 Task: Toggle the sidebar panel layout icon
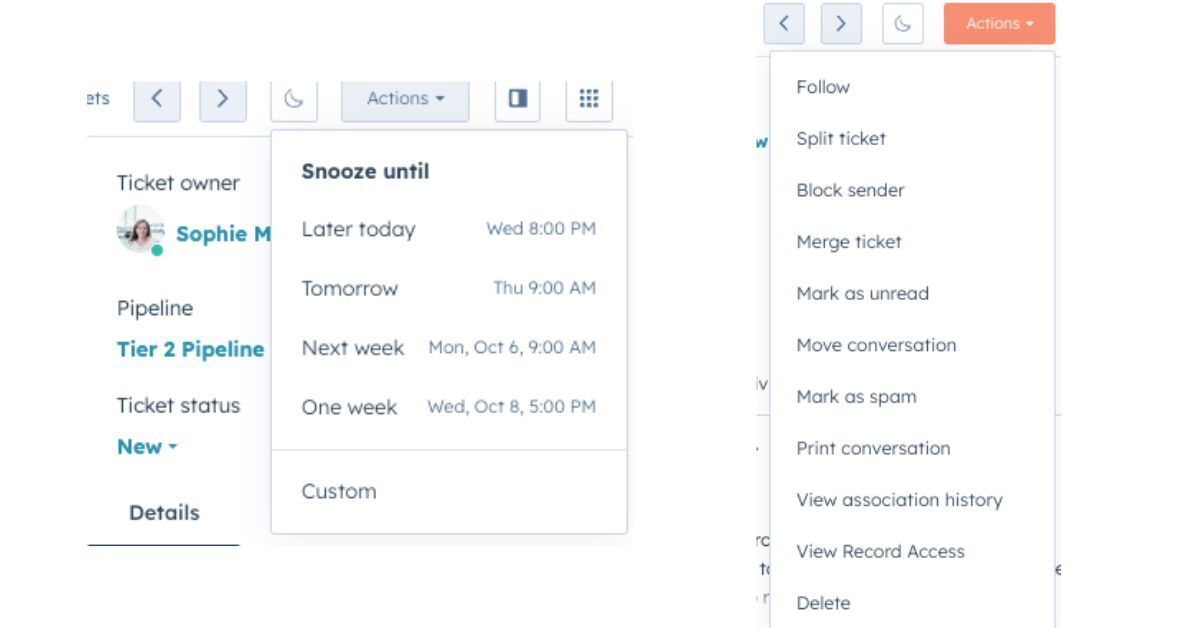(517, 98)
